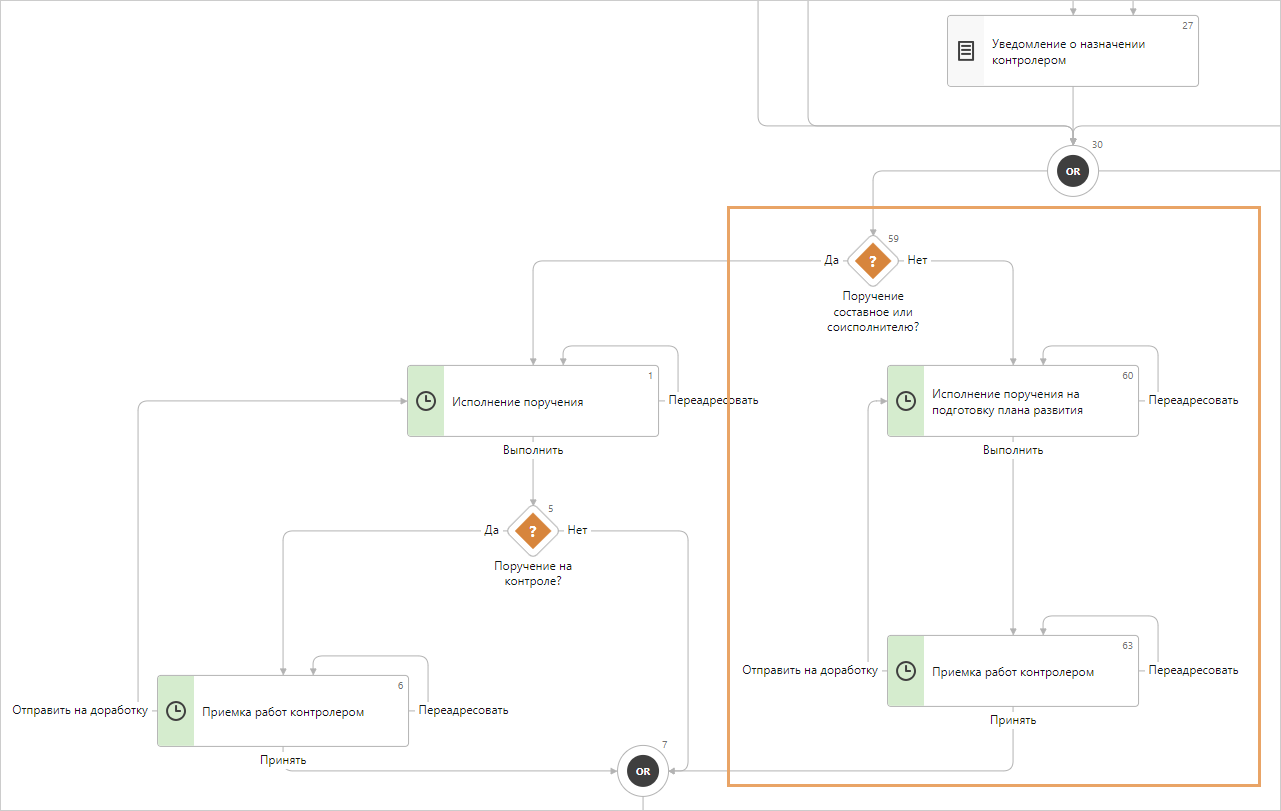
Task: Select the OR gateway numbered 30
Action: (1072, 172)
